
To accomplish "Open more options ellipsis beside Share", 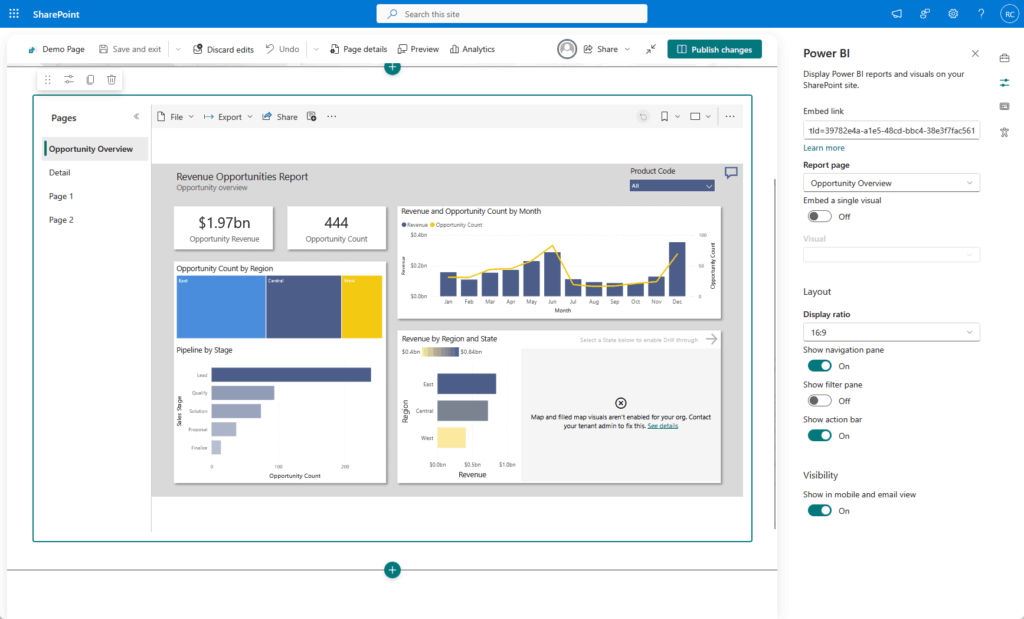I will [332, 117].
